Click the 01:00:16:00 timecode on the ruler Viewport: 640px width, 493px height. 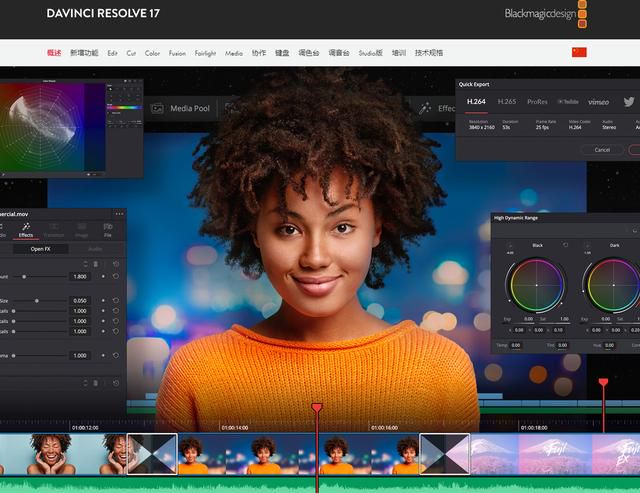coord(384,428)
